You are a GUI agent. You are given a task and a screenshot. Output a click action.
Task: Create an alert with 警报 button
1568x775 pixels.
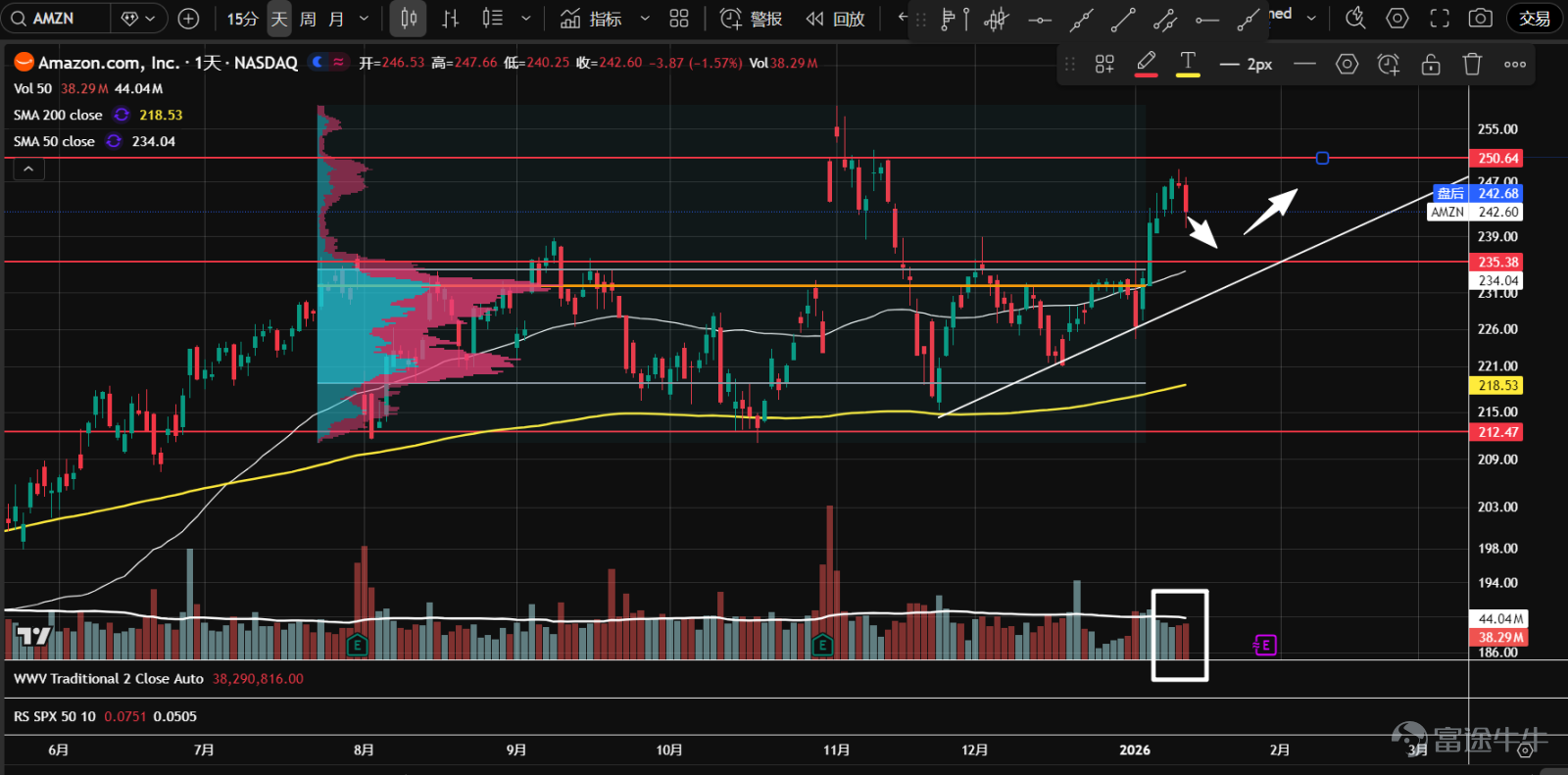751,19
